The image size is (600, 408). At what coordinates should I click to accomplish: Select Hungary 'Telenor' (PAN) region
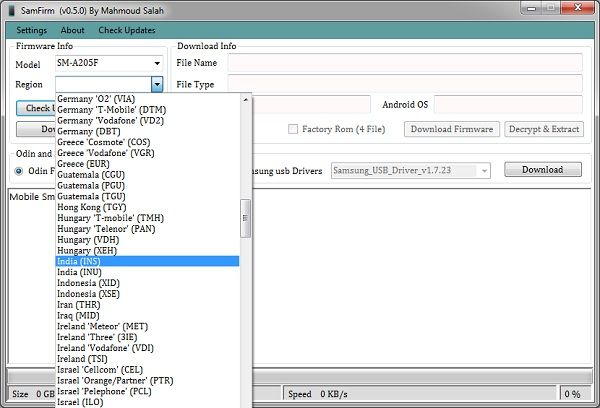[147, 229]
